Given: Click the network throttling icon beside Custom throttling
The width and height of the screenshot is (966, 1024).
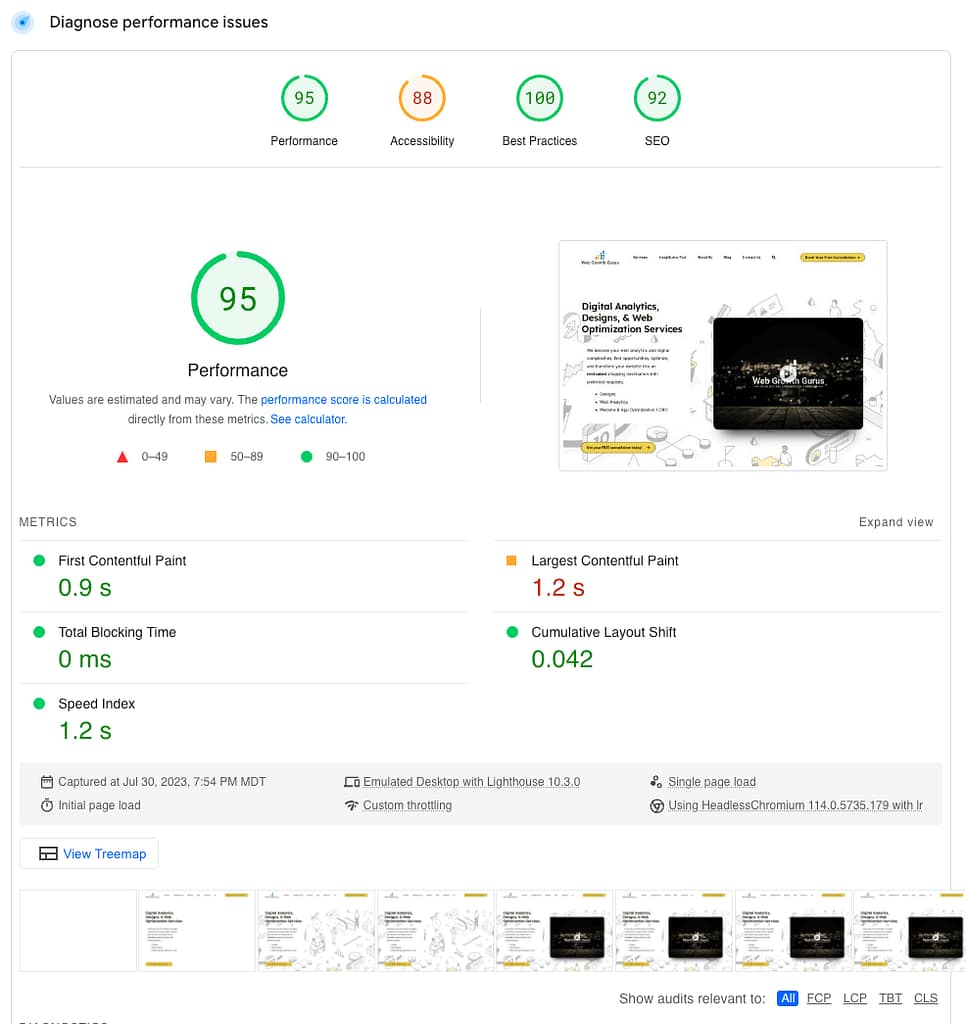Looking at the screenshot, I should tap(350, 805).
